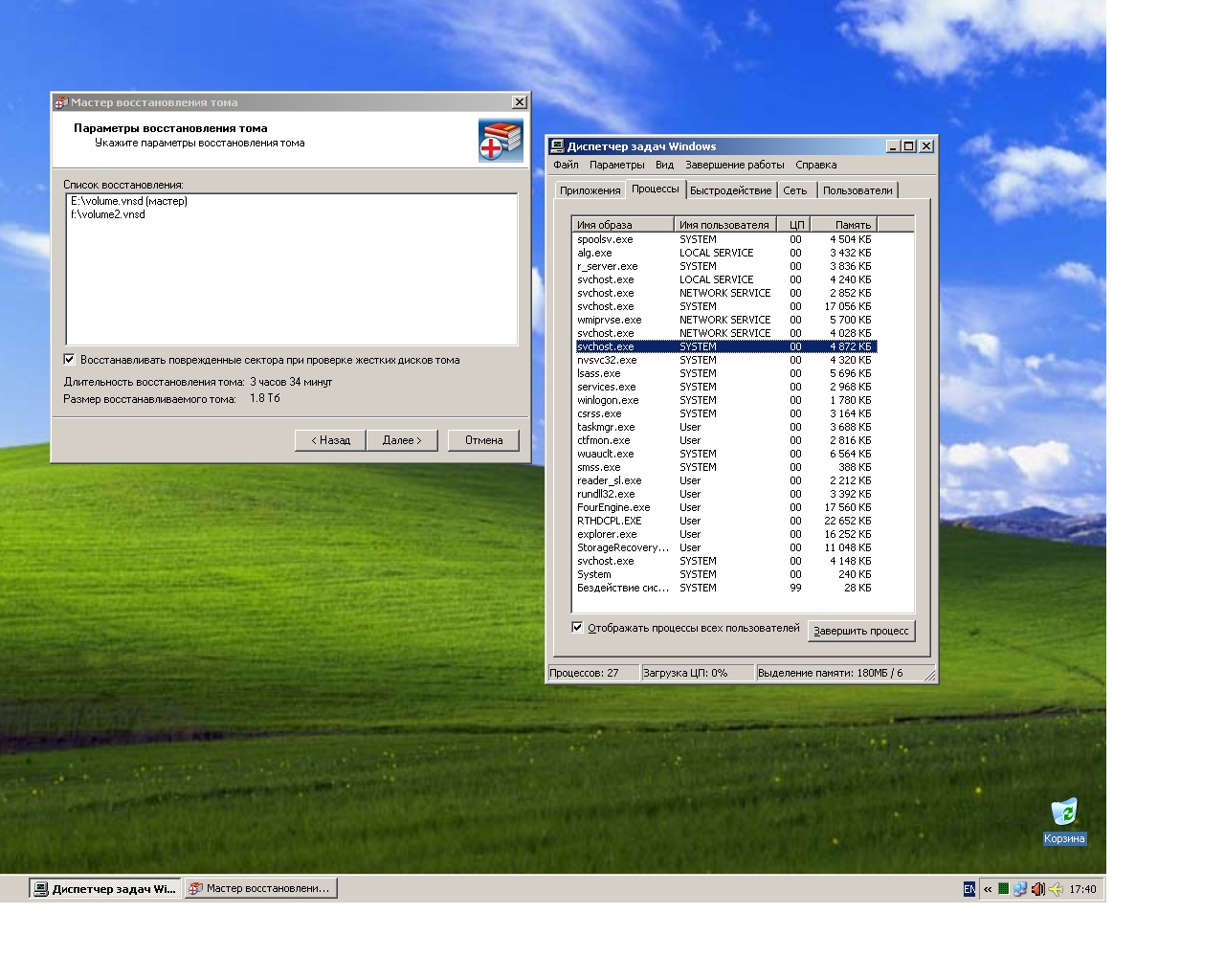Click the EN language indicator
This screenshot has height=980, width=1225.
pyautogui.click(x=969, y=889)
